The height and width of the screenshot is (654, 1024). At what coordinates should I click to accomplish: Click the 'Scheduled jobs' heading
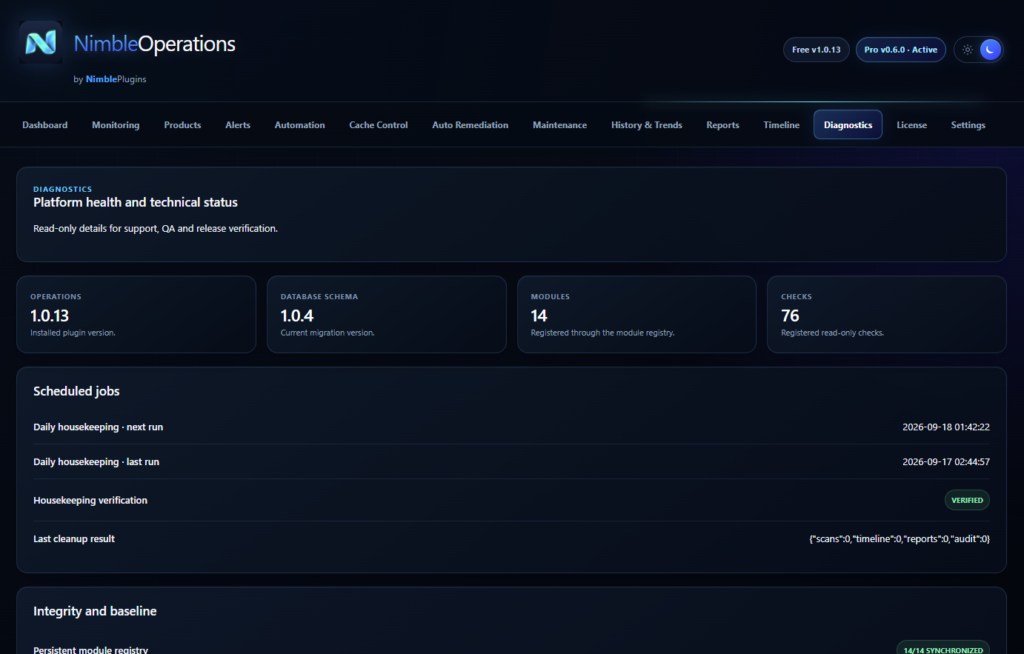tap(76, 391)
